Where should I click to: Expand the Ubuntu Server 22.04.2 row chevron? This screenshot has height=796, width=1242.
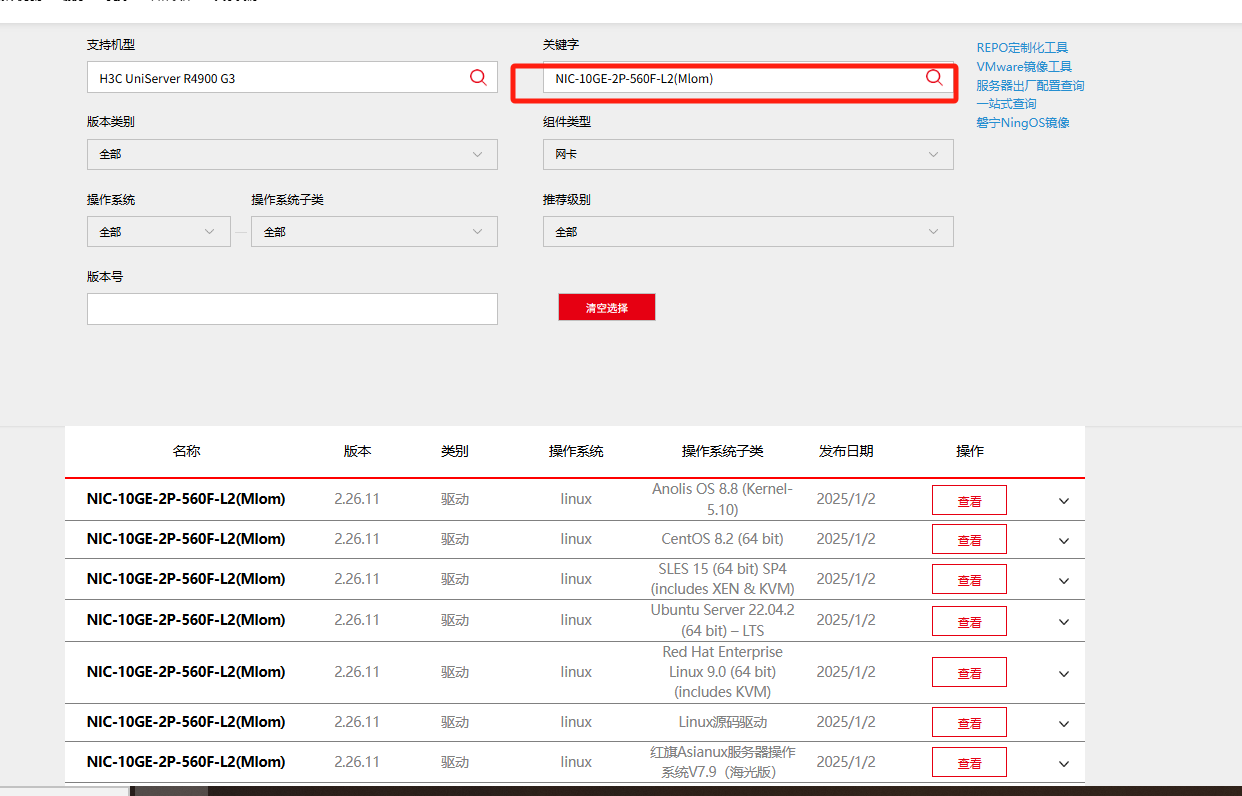(1064, 622)
